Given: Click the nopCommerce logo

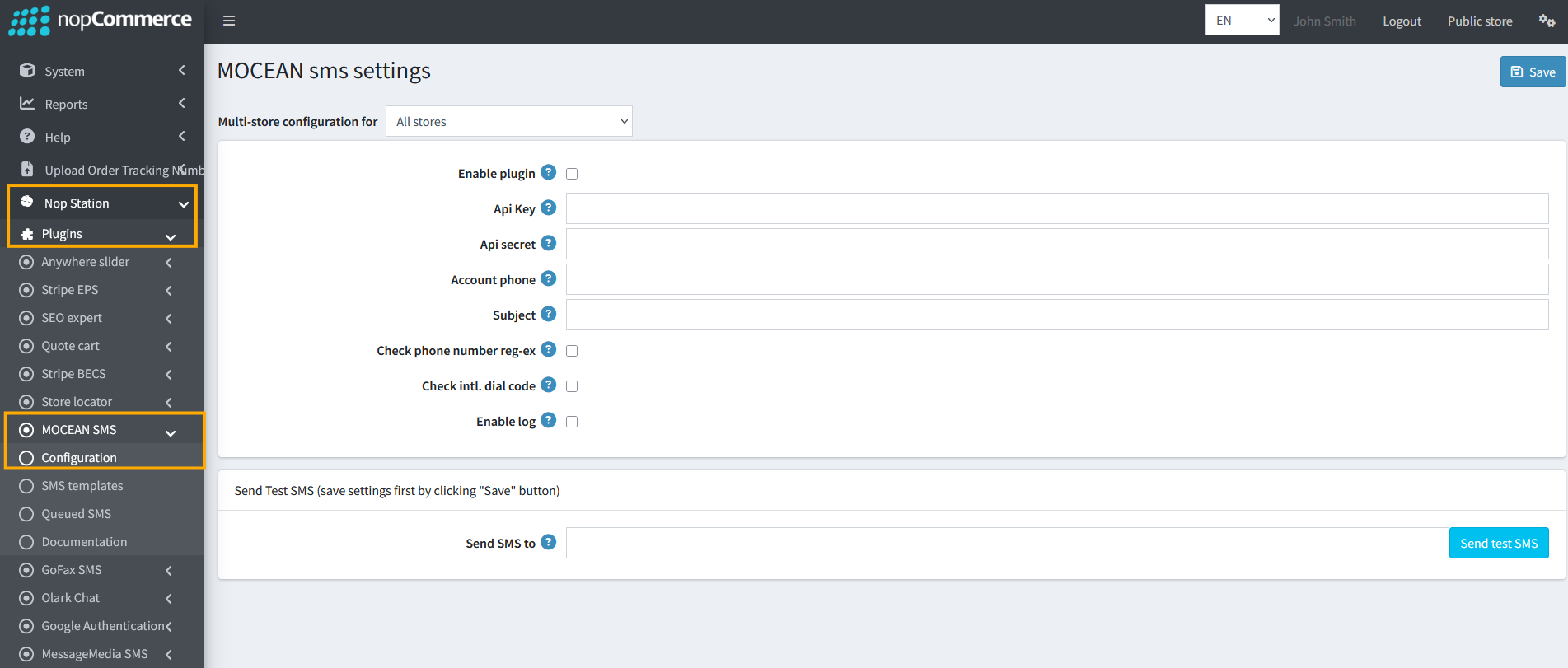Looking at the screenshot, I should (100, 21).
